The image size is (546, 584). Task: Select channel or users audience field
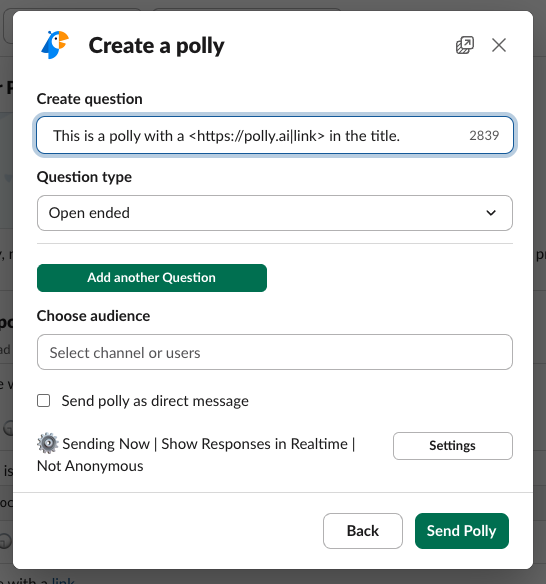pyautogui.click(x=275, y=352)
